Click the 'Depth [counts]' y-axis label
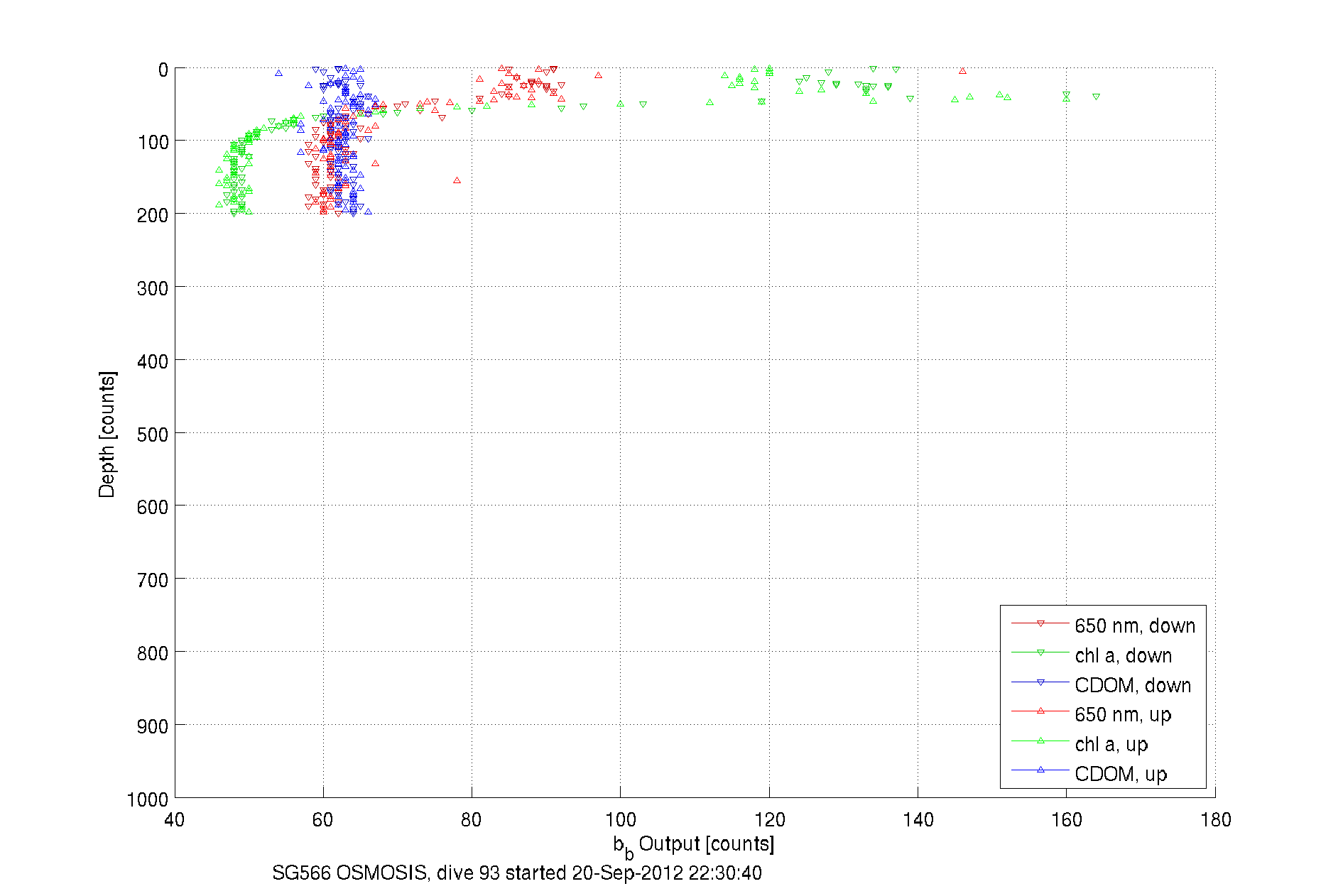The height and width of the screenshot is (896, 1343). click(x=107, y=434)
